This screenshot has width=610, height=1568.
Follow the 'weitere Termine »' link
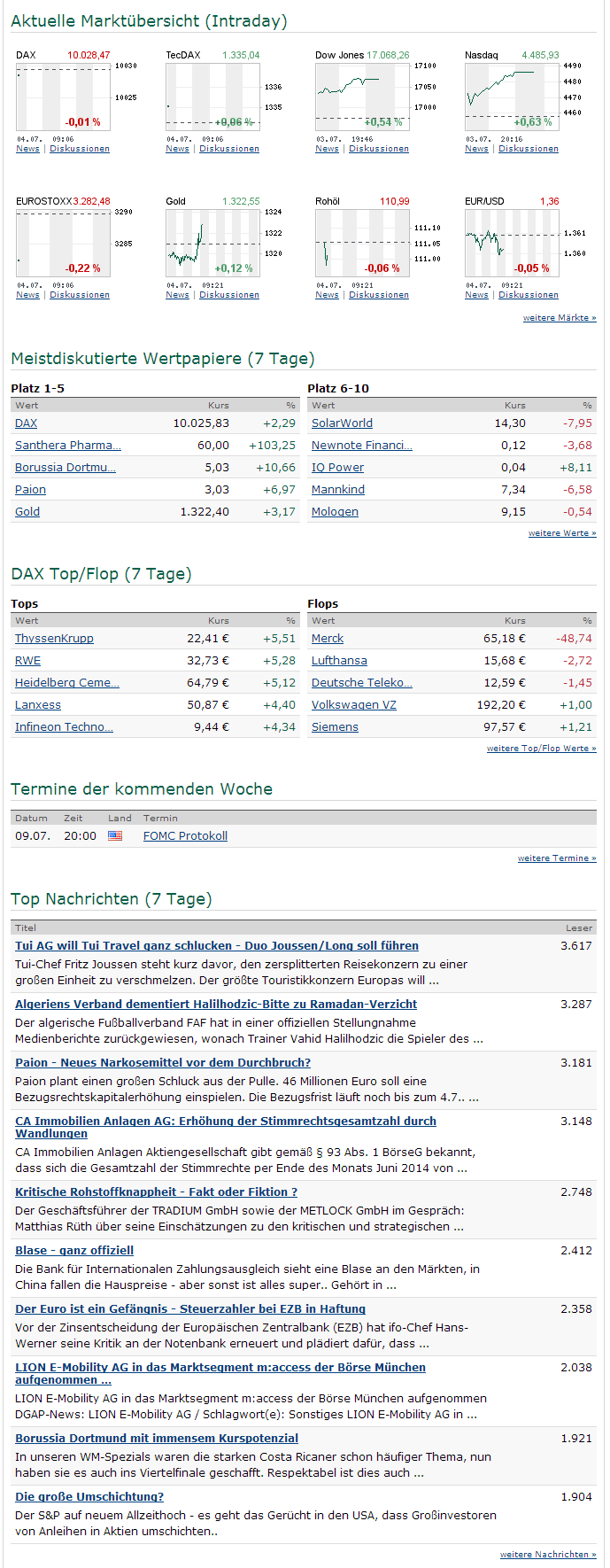[557, 858]
